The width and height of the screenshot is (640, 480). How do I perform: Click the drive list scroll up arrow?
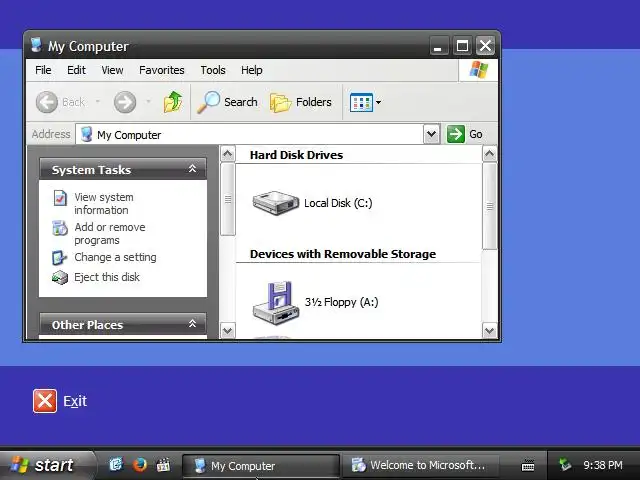(x=490, y=154)
